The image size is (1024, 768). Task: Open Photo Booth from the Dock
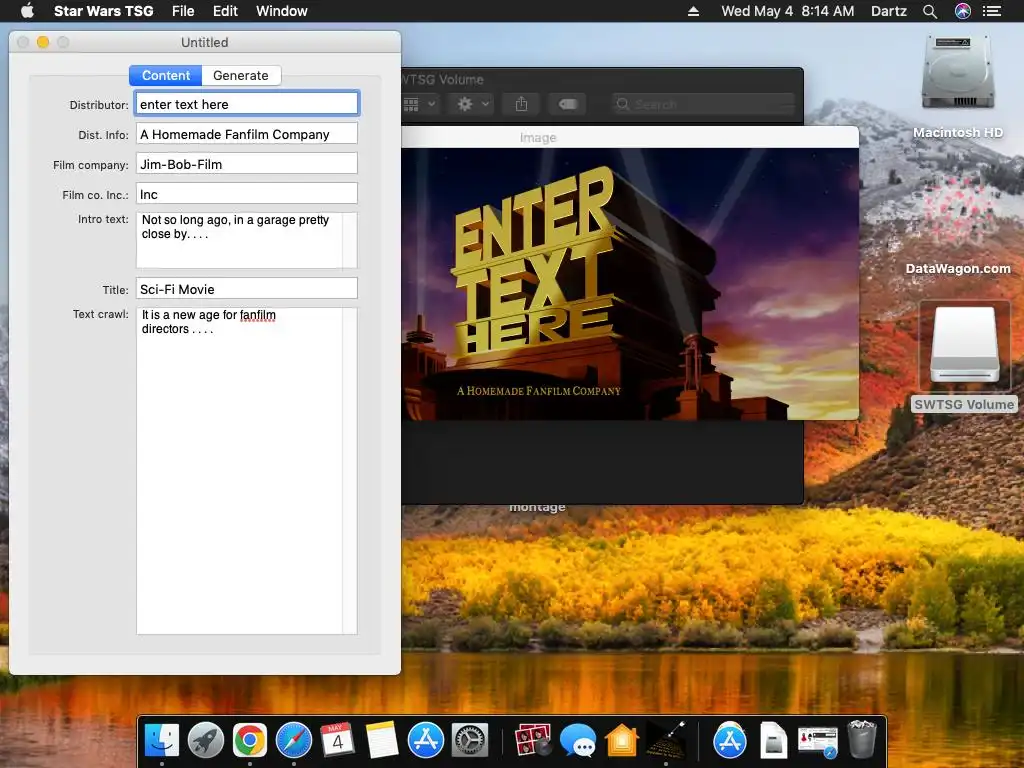533,740
